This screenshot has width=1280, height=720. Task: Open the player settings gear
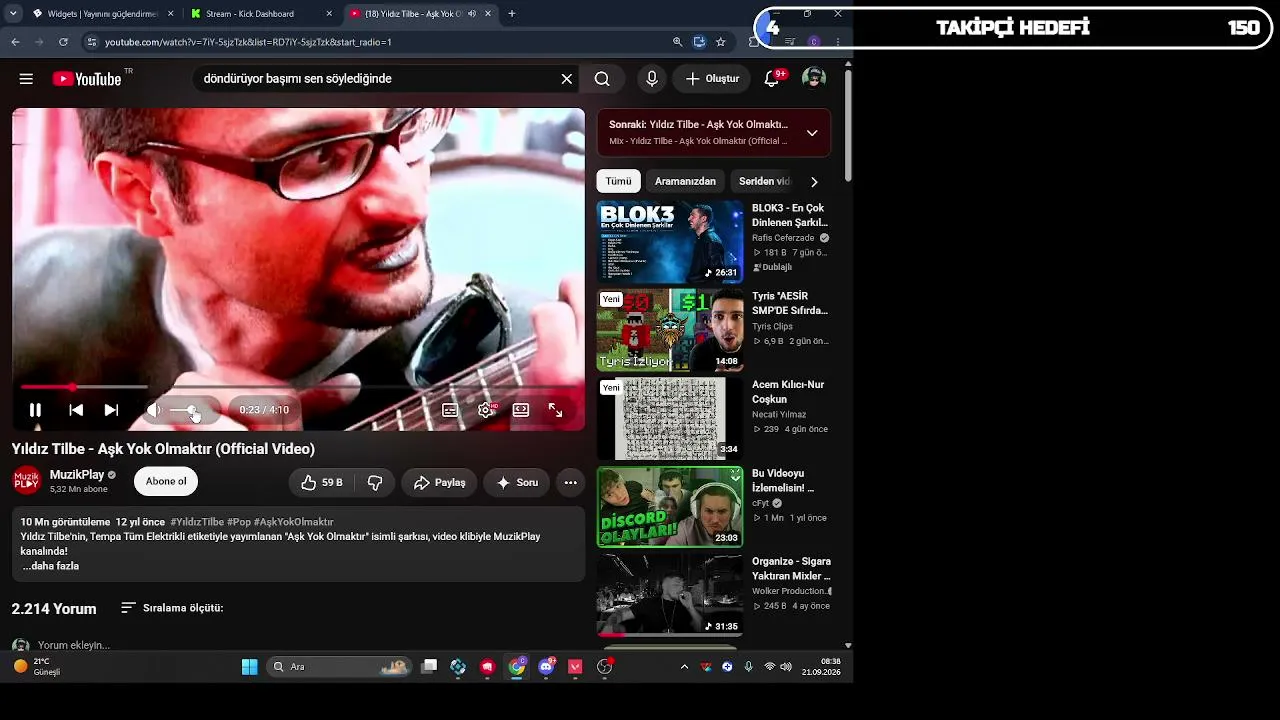[x=486, y=410]
